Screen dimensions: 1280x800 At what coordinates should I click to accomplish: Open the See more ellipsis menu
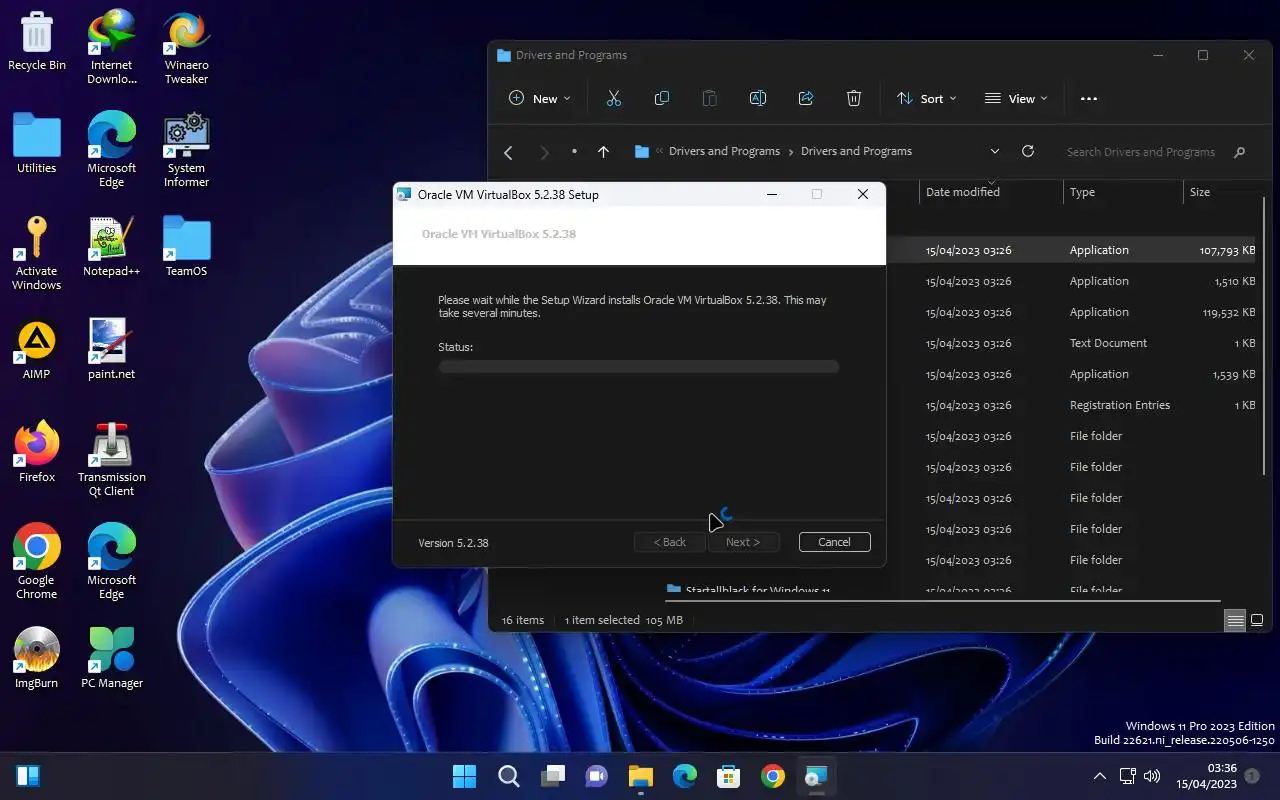[1089, 98]
